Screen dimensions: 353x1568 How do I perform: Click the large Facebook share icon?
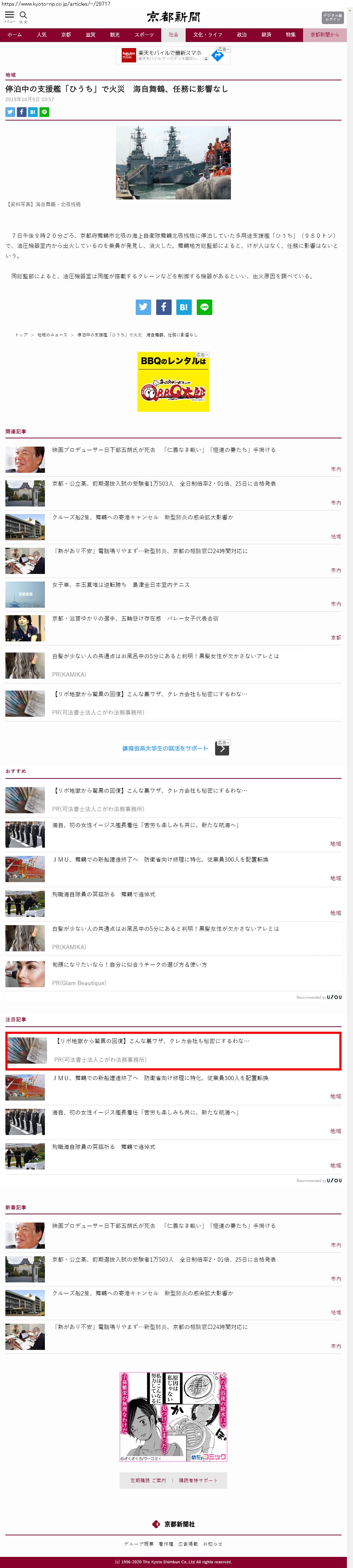pyautogui.click(x=163, y=307)
